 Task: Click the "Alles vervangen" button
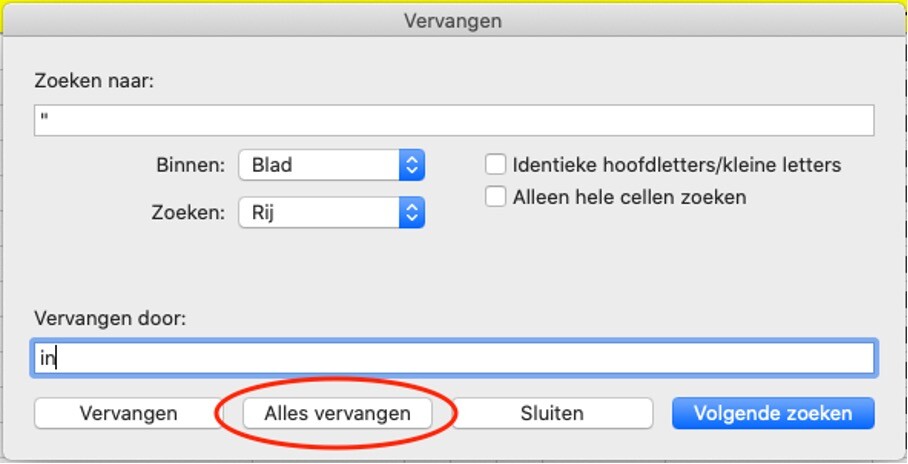[337, 413]
